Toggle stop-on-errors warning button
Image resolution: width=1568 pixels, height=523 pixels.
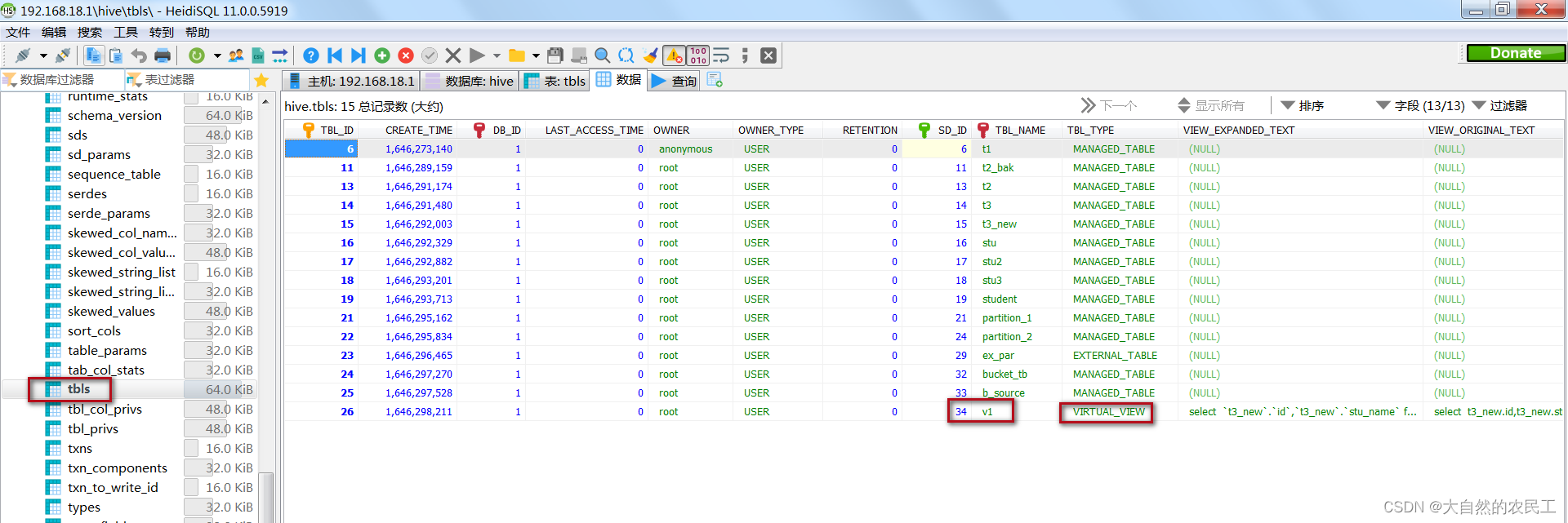[x=675, y=55]
